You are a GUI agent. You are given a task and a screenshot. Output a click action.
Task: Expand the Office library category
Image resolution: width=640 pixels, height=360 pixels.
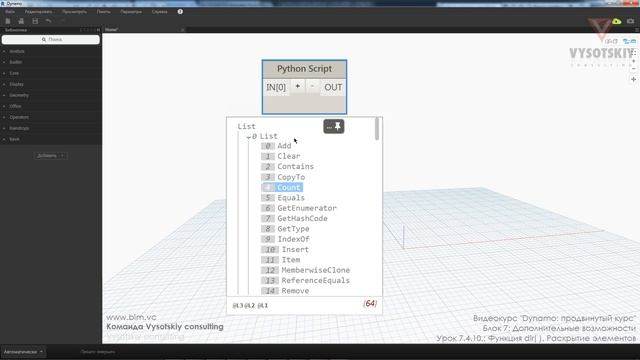tap(15, 106)
